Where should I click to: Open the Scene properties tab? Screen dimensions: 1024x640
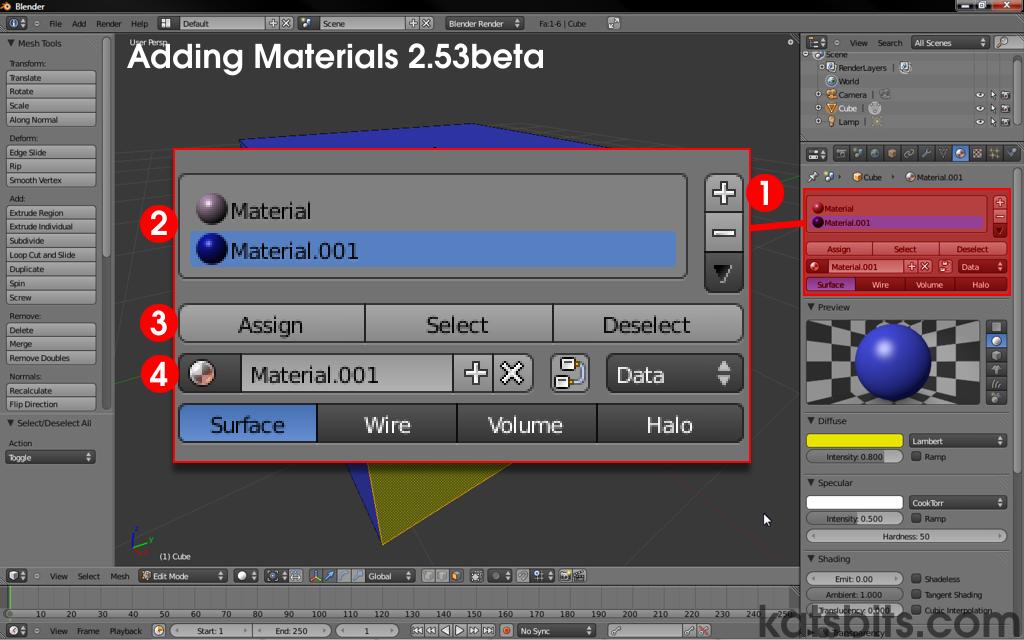tap(859, 153)
